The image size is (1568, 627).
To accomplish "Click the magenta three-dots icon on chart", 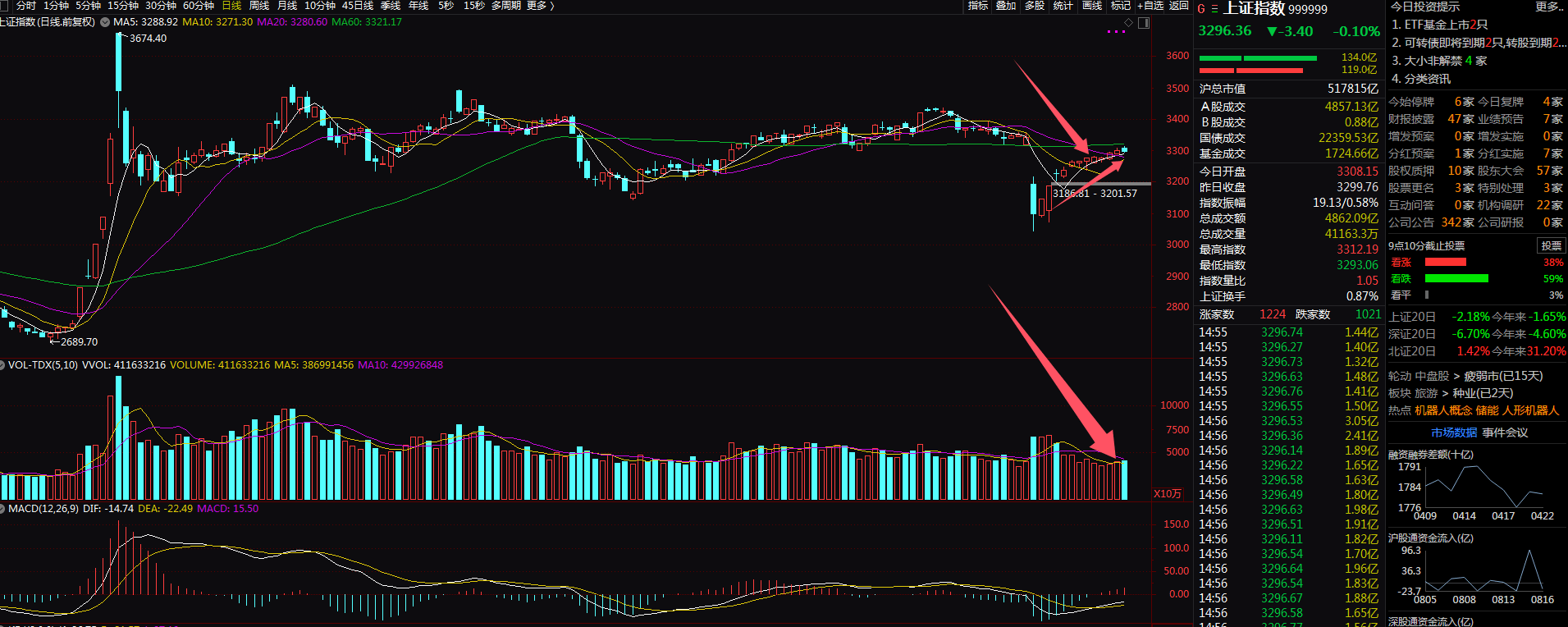I will 1116,32.
